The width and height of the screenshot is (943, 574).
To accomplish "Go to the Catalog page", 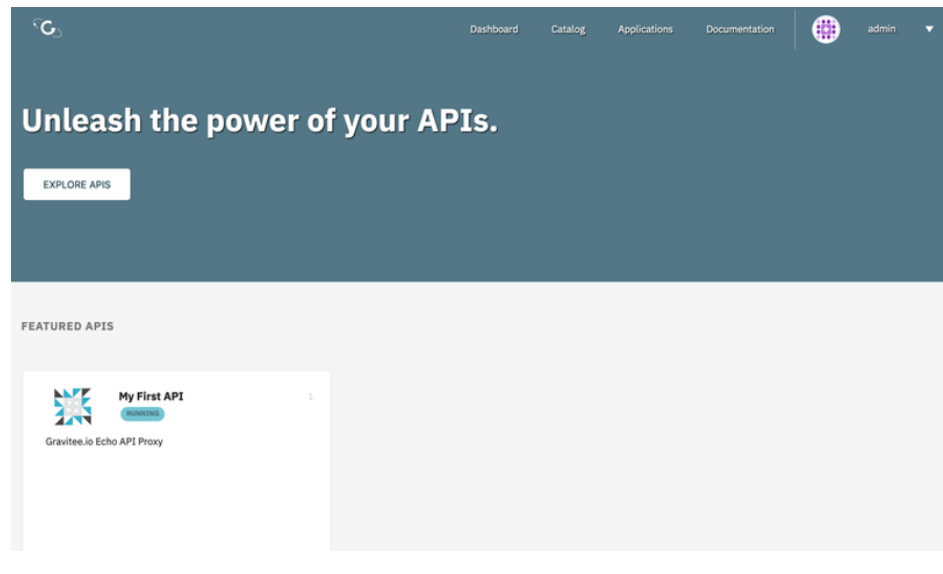I will (568, 30).
